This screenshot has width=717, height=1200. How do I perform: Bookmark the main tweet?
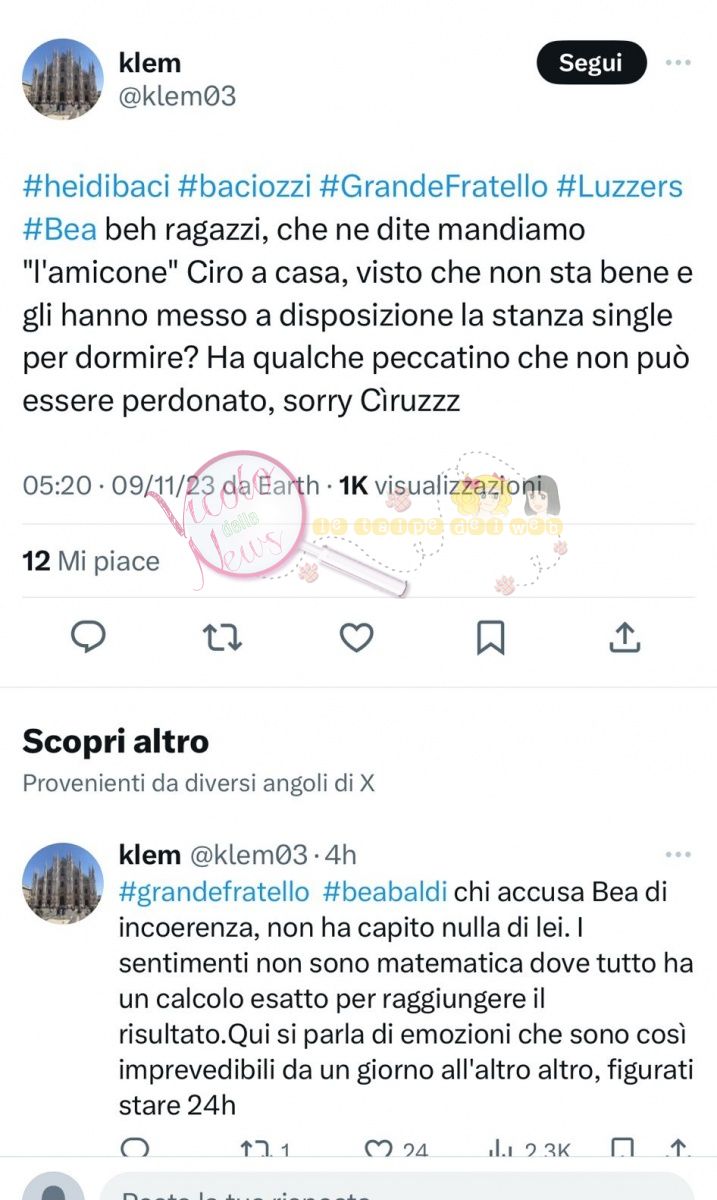tap(490, 636)
